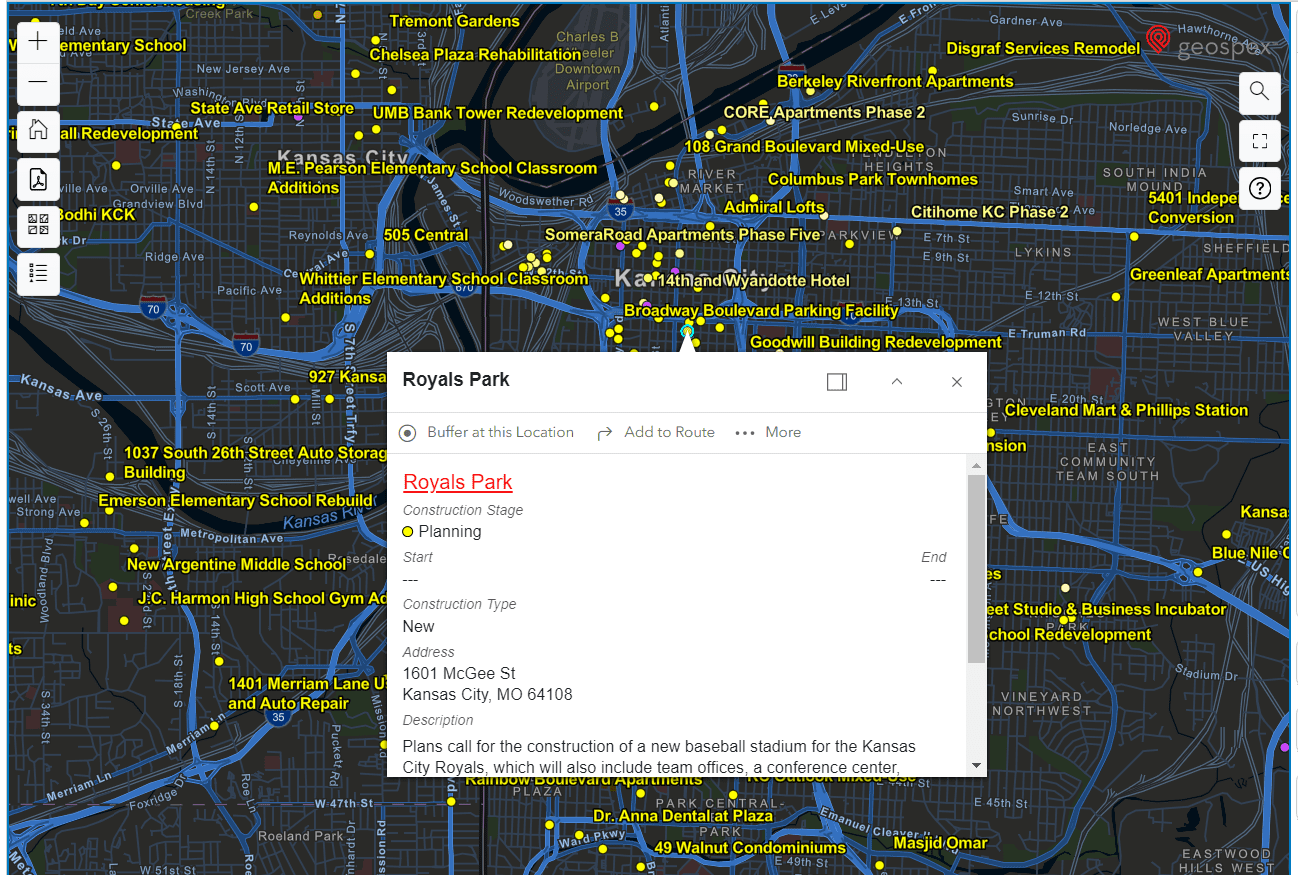The image size is (1298, 875).
Task: Select Goodwill Building Redevelopment label
Action: tap(876, 342)
